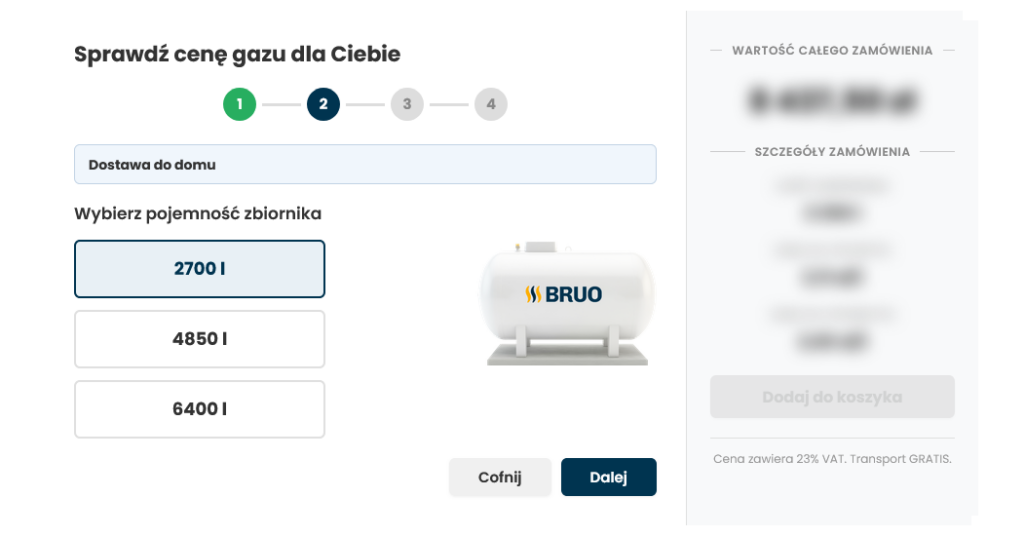Viewport: 1024px width, 536px height.
Task: Click the first blurred order detail row
Action: [x=832, y=200]
